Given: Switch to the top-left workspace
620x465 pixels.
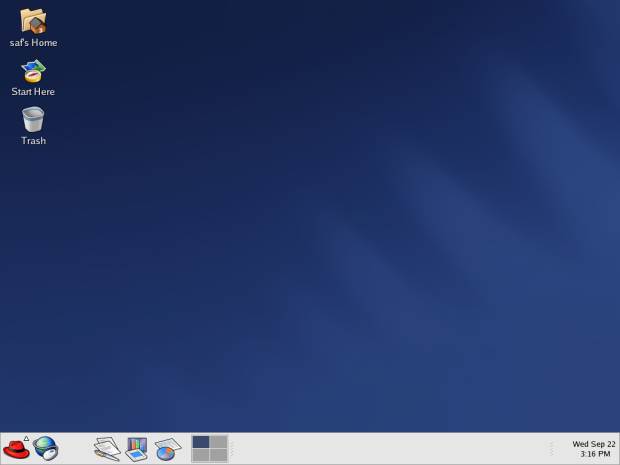Looking at the screenshot, I should pos(201,442).
